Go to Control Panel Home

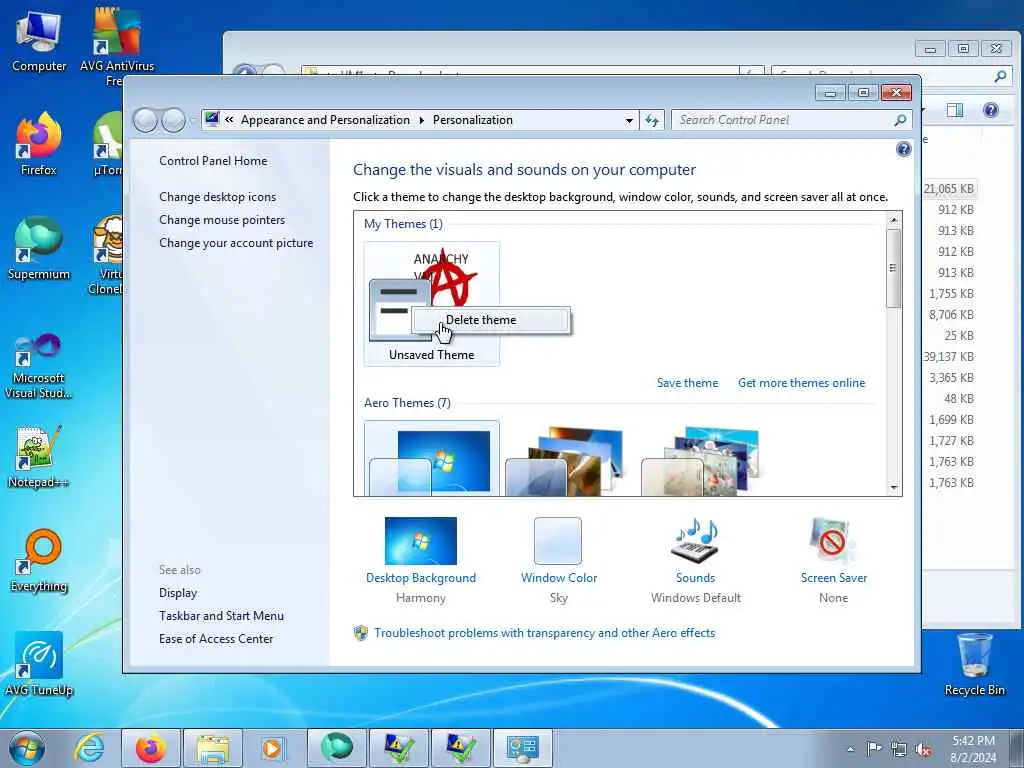click(213, 161)
